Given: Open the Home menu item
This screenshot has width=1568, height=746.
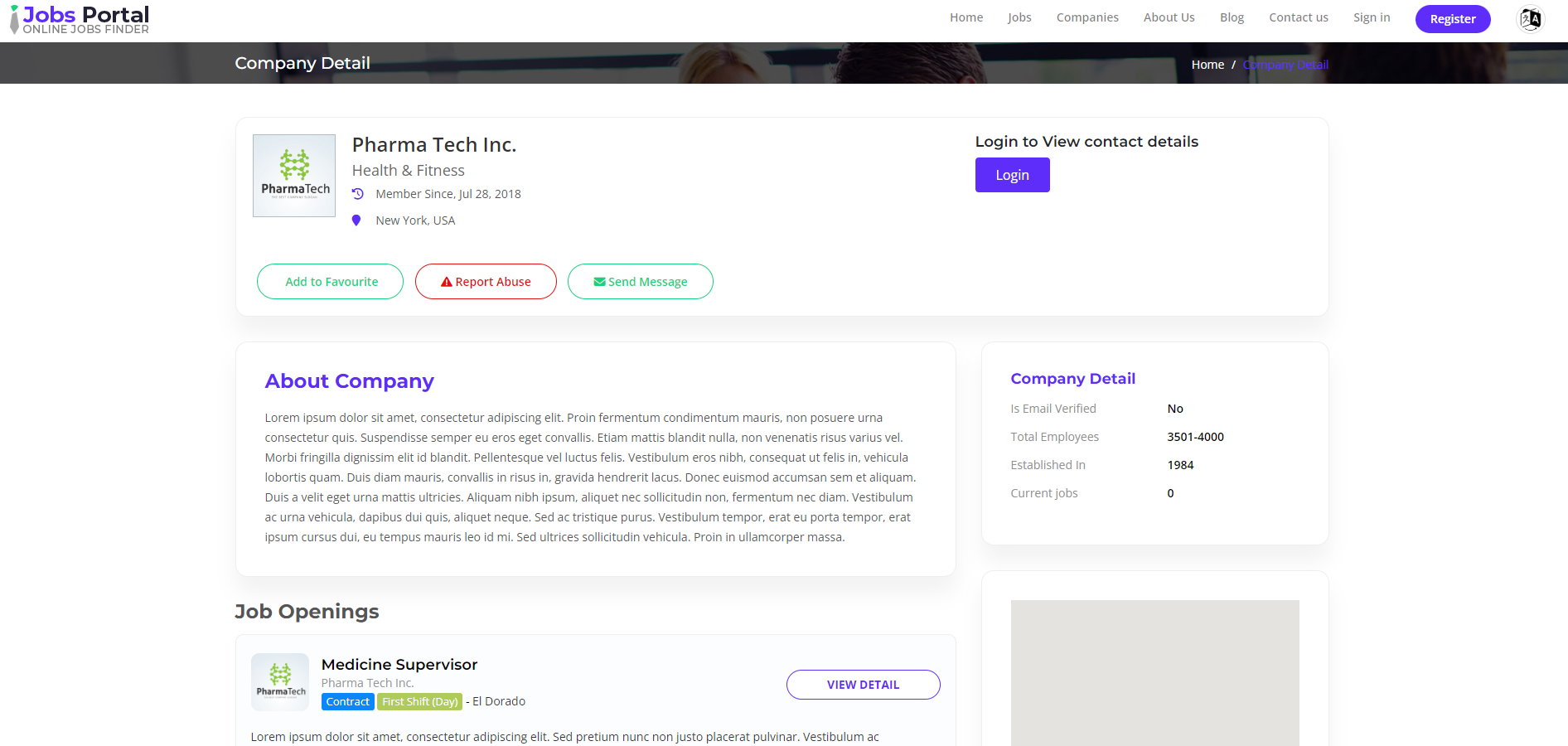Looking at the screenshot, I should pyautogui.click(x=966, y=17).
